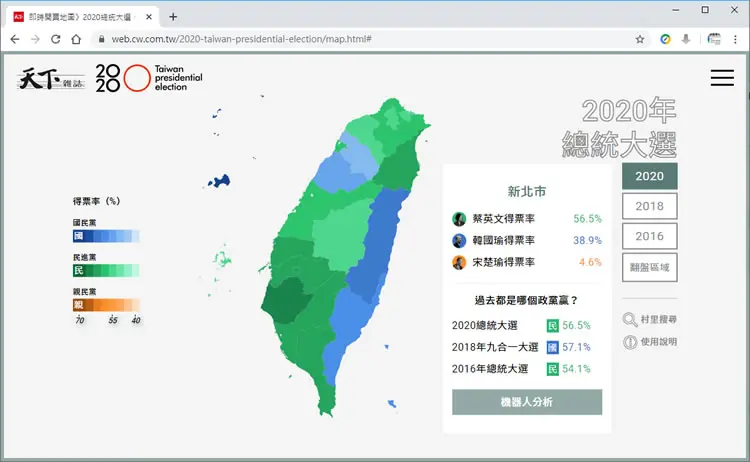
Task: Switch to the 2016 election view
Action: (650, 236)
